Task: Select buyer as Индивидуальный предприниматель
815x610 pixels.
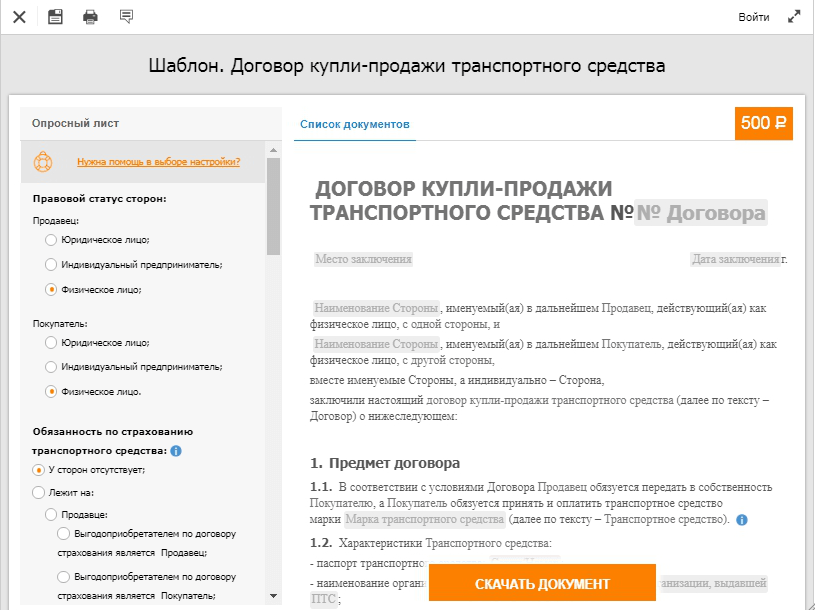Action: 51,367
